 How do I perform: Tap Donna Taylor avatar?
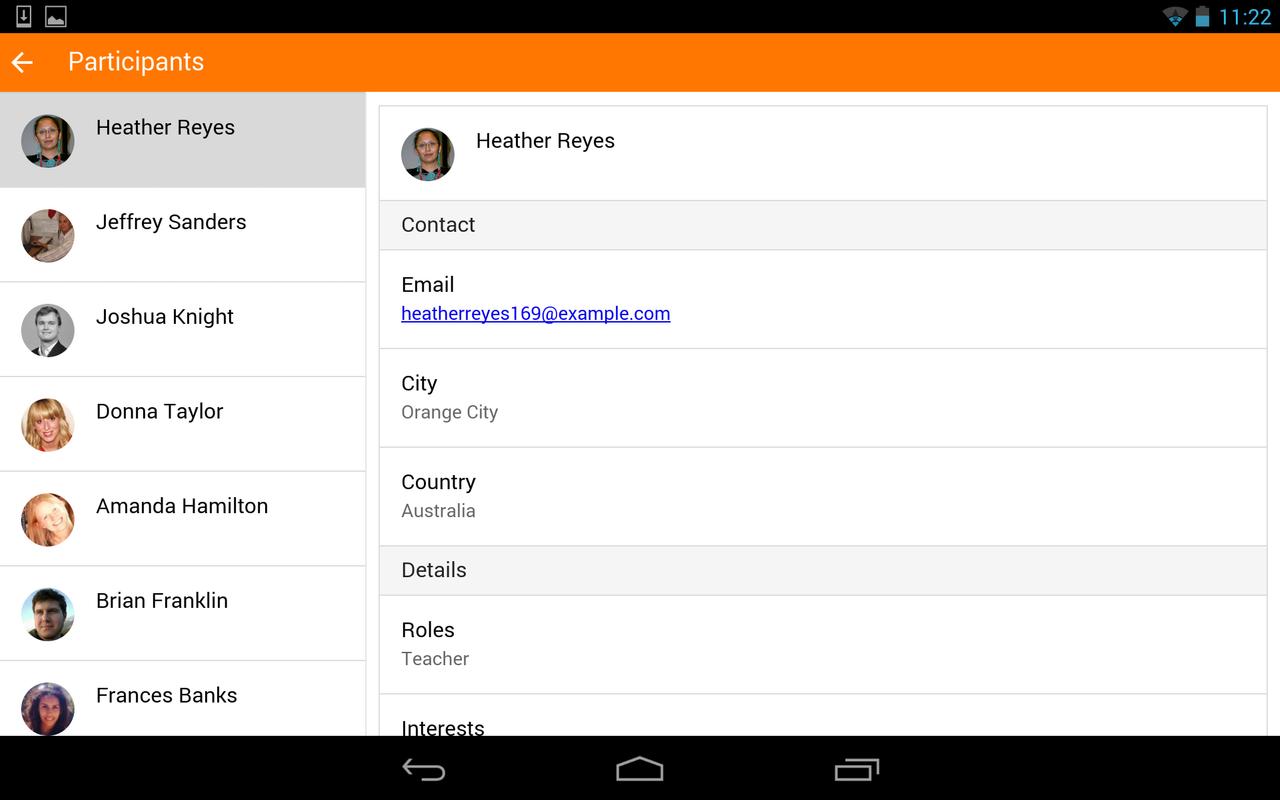click(x=48, y=425)
